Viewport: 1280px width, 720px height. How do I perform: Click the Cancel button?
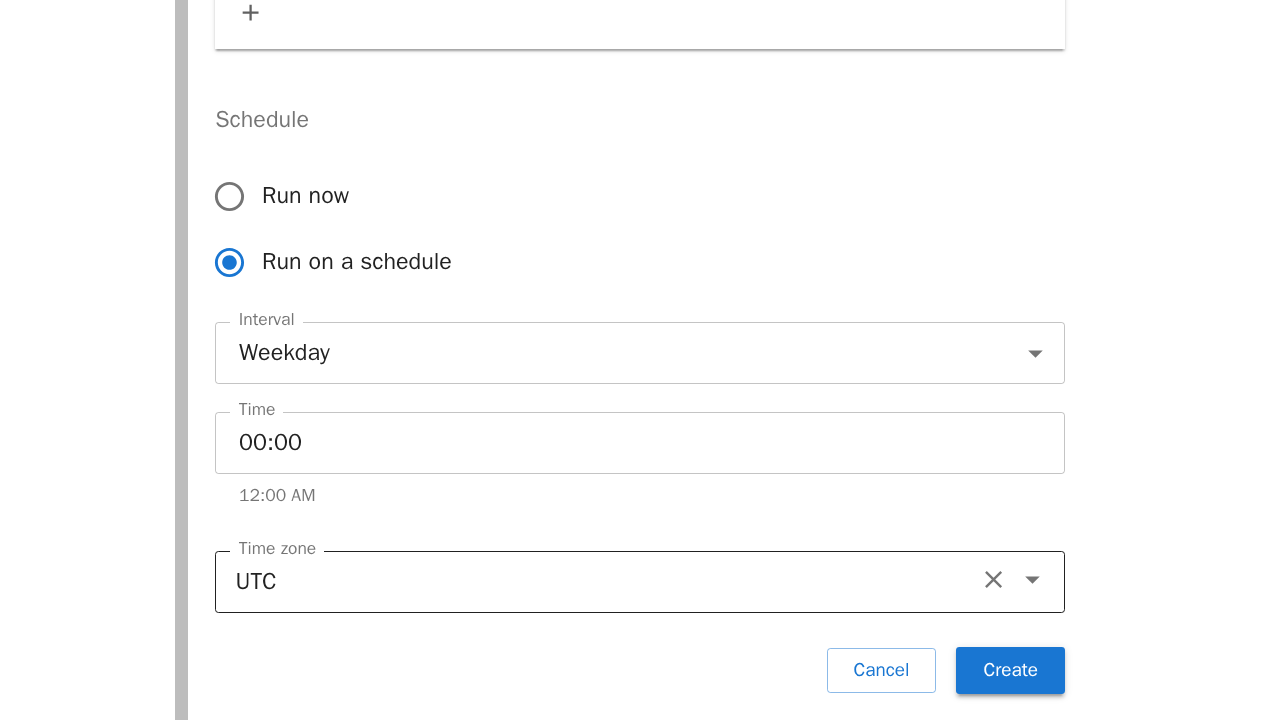881,670
